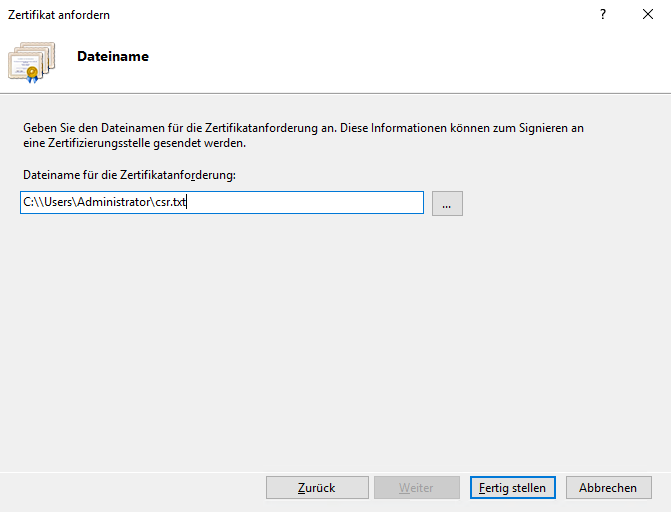Cancel the request with Abbrechen
This screenshot has height=512, width=671.
point(608,488)
